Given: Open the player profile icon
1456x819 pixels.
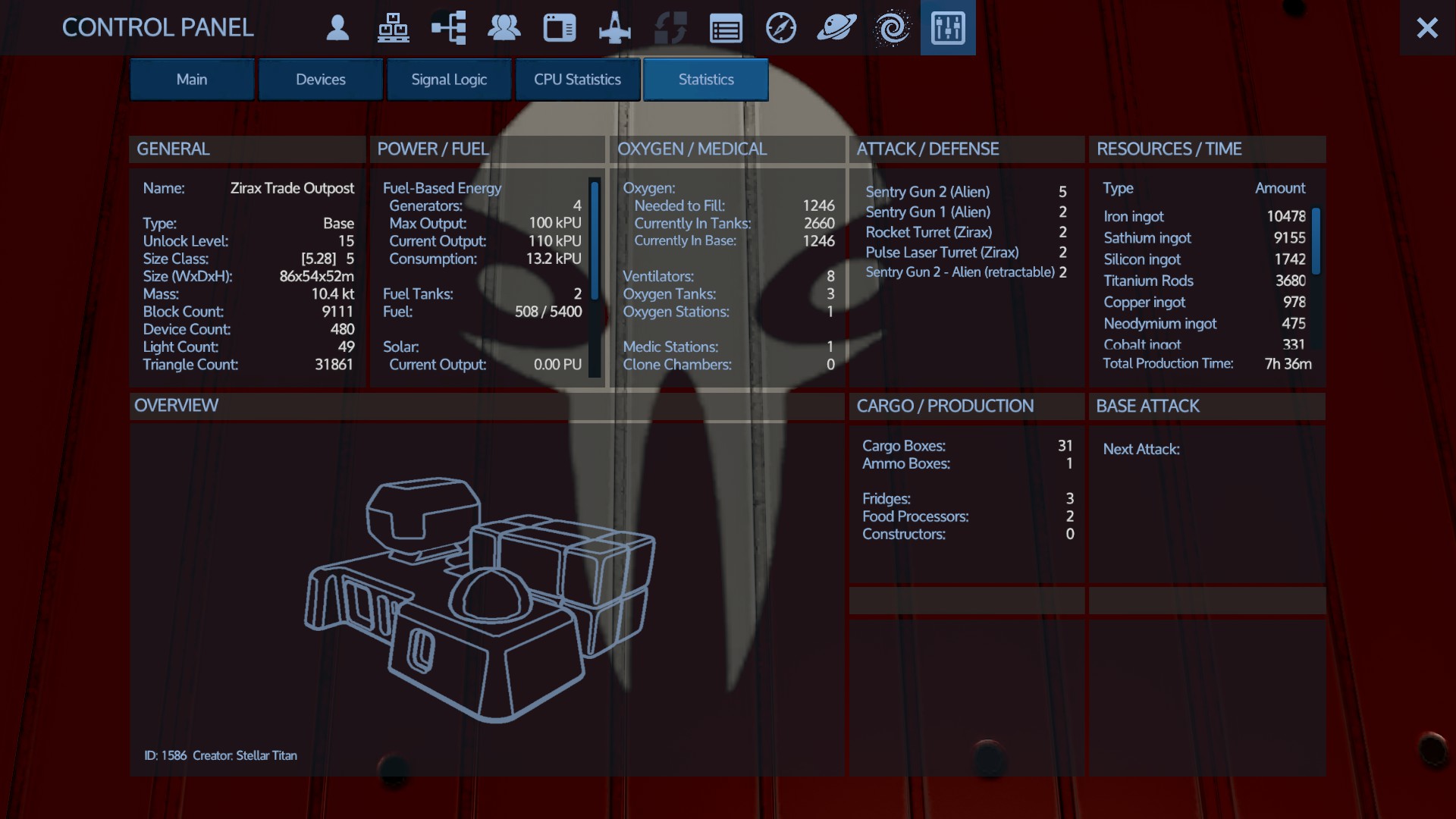Looking at the screenshot, I should 337,28.
